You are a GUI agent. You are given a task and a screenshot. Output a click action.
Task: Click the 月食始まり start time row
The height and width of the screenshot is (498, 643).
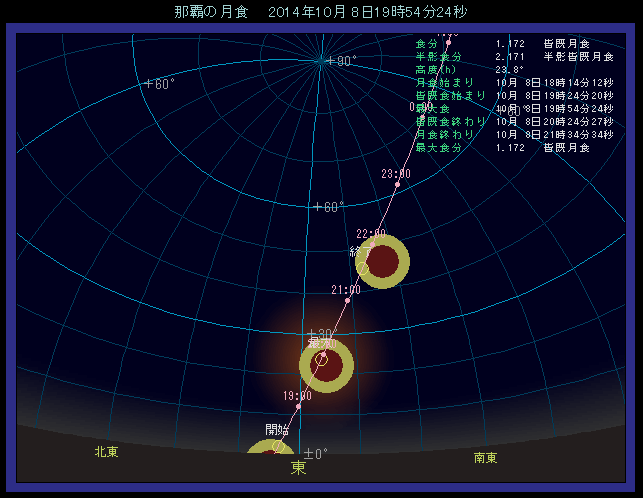pos(502,83)
